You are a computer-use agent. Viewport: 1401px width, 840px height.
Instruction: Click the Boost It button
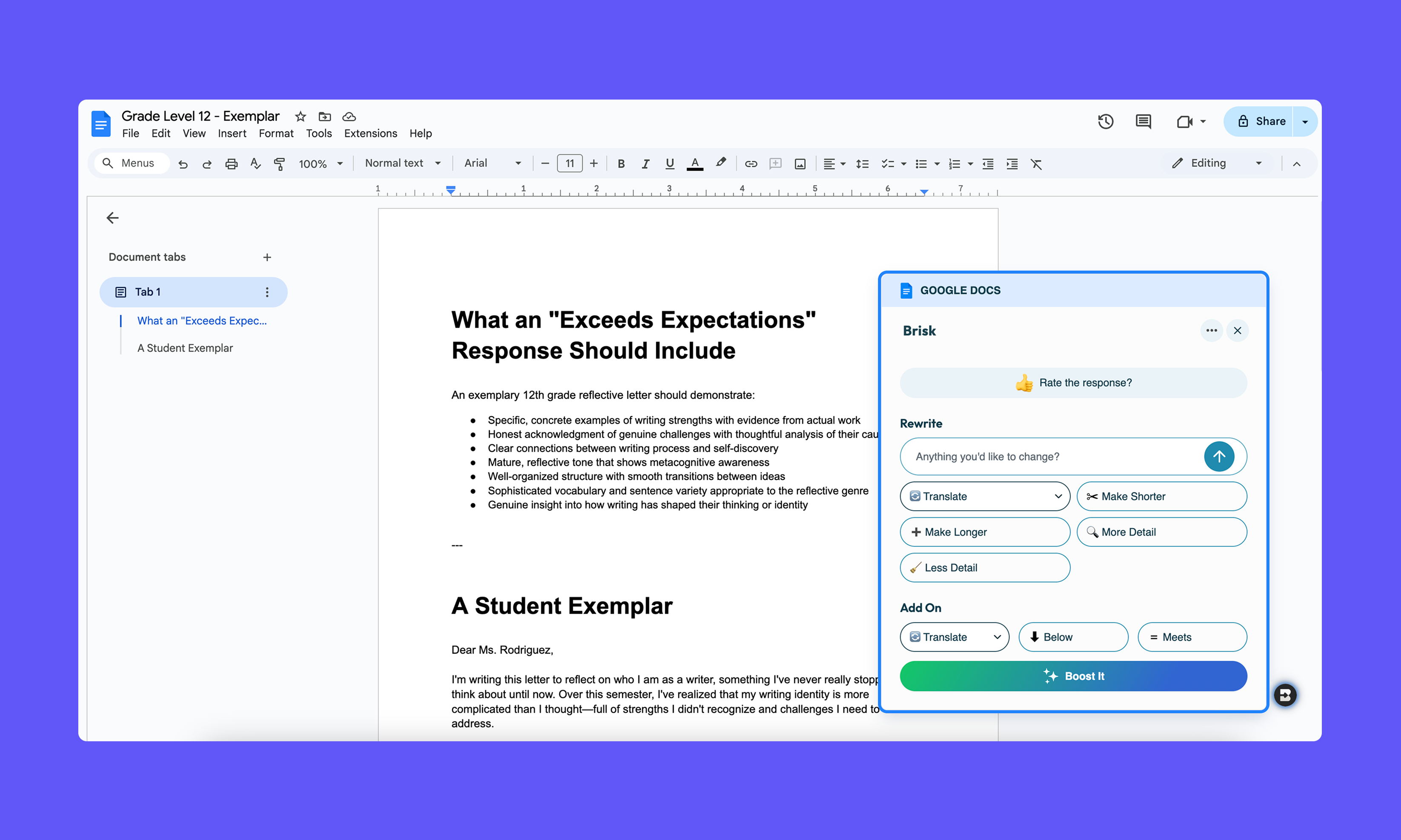(x=1073, y=676)
